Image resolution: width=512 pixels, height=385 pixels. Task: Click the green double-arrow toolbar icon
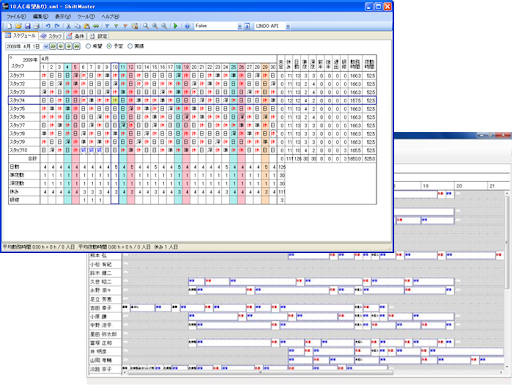pyautogui.click(x=96, y=26)
